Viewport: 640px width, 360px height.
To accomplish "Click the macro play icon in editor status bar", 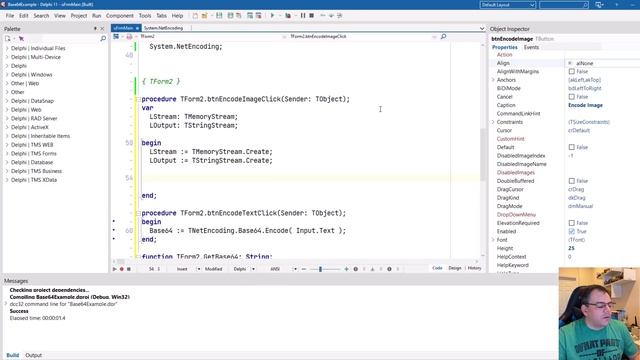I will 114,269.
